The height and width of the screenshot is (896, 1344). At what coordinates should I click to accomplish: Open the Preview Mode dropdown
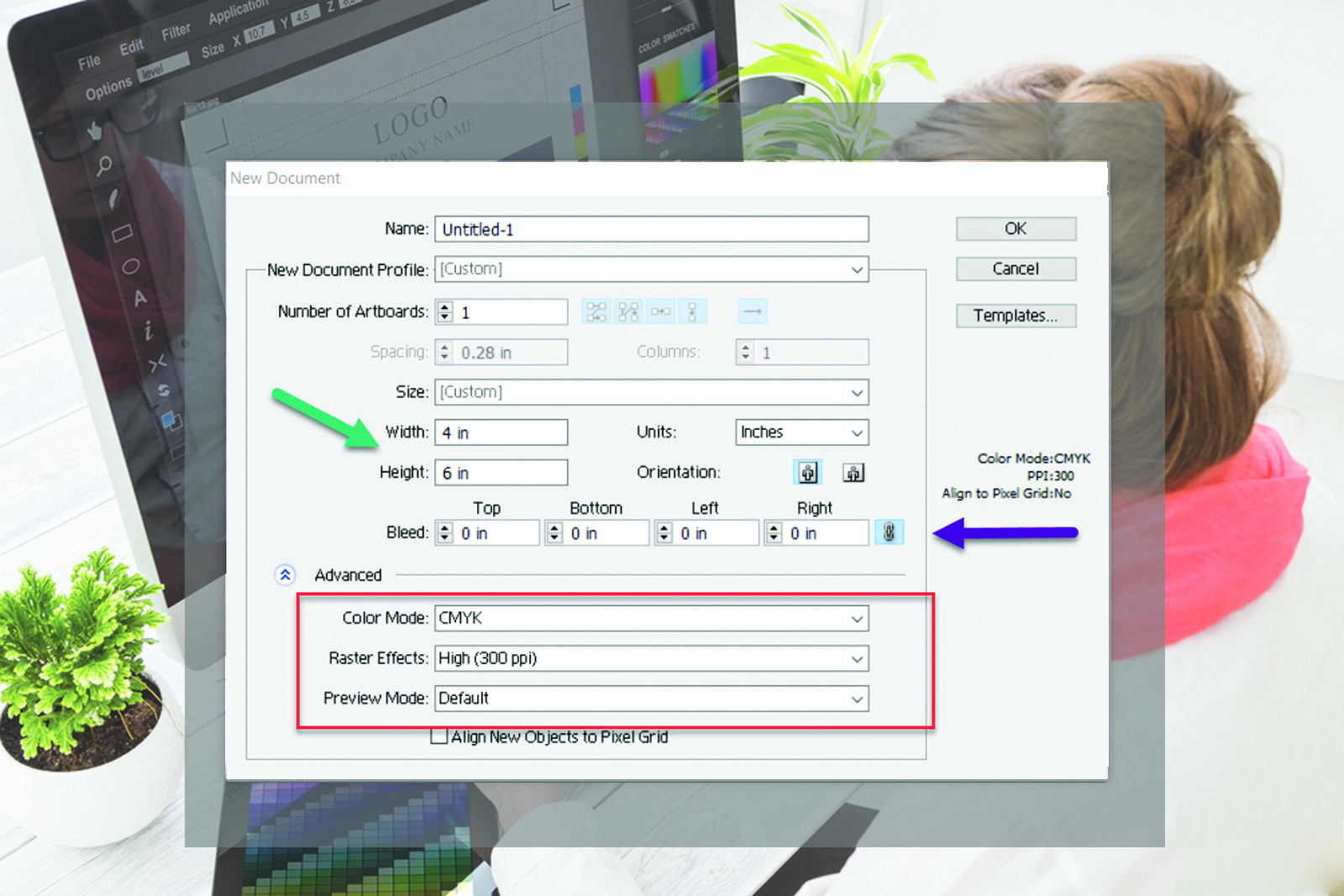[652, 699]
